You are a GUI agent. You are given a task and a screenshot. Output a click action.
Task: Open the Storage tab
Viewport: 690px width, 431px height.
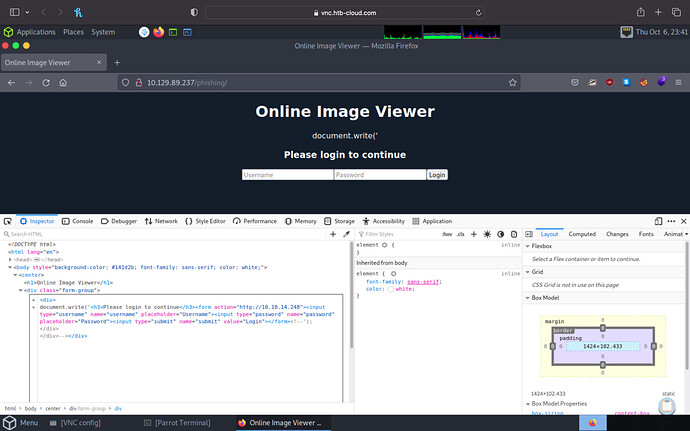339,221
